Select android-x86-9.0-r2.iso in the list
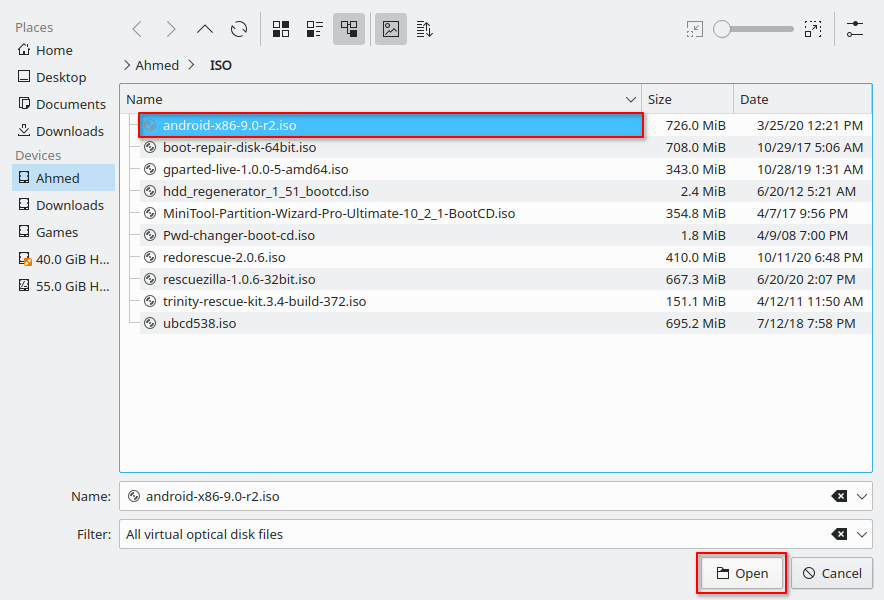 tap(391, 125)
